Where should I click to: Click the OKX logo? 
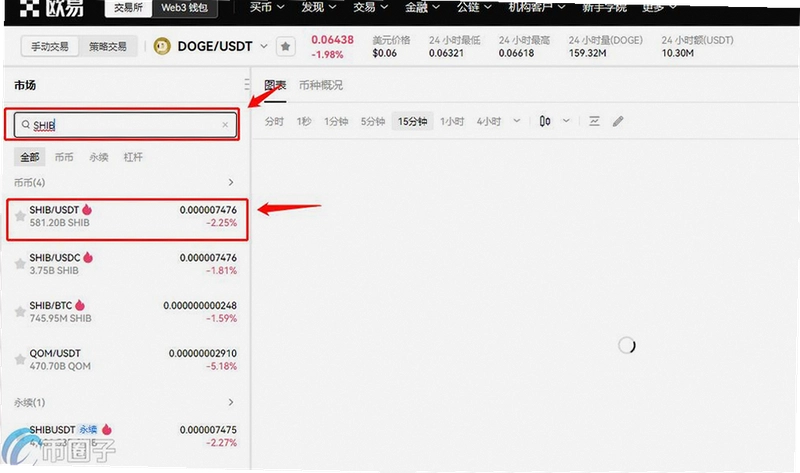pyautogui.click(x=51, y=8)
